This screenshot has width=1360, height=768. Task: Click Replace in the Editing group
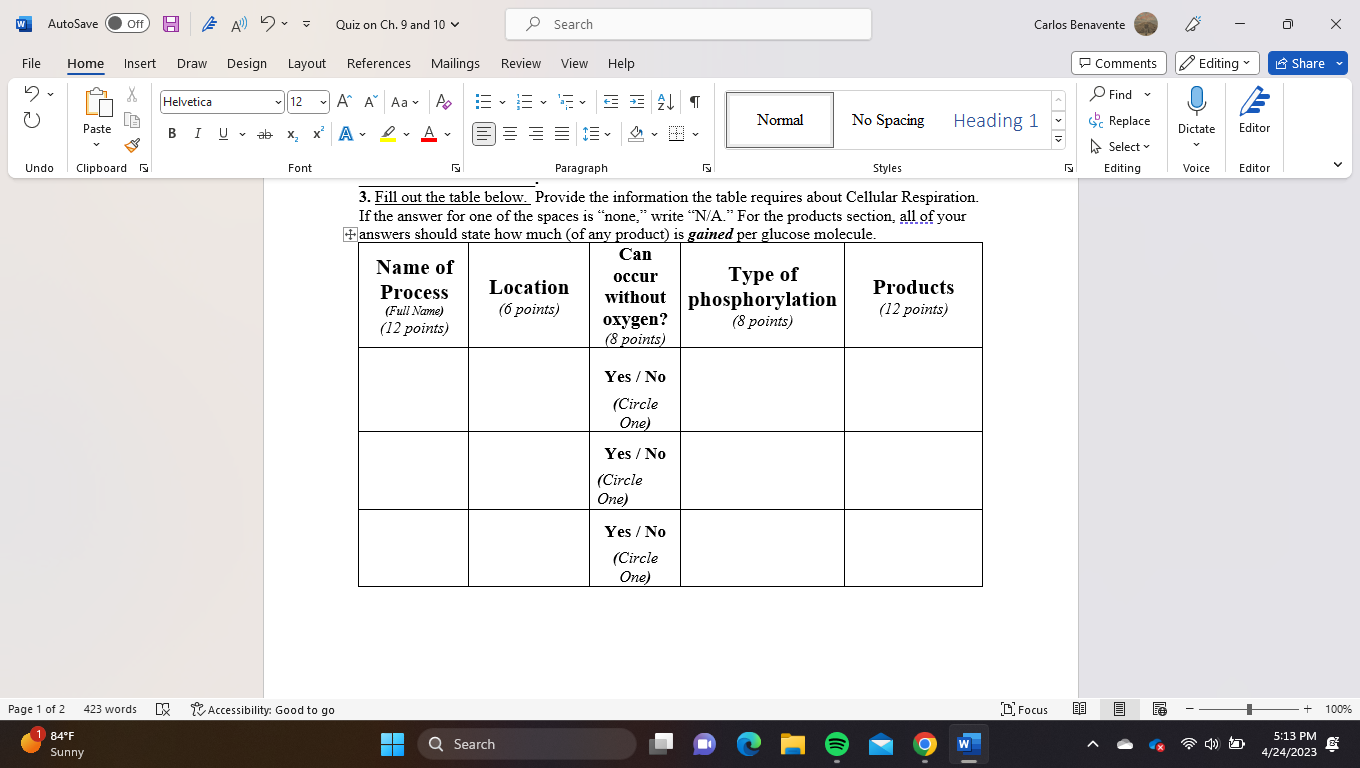tap(1120, 120)
